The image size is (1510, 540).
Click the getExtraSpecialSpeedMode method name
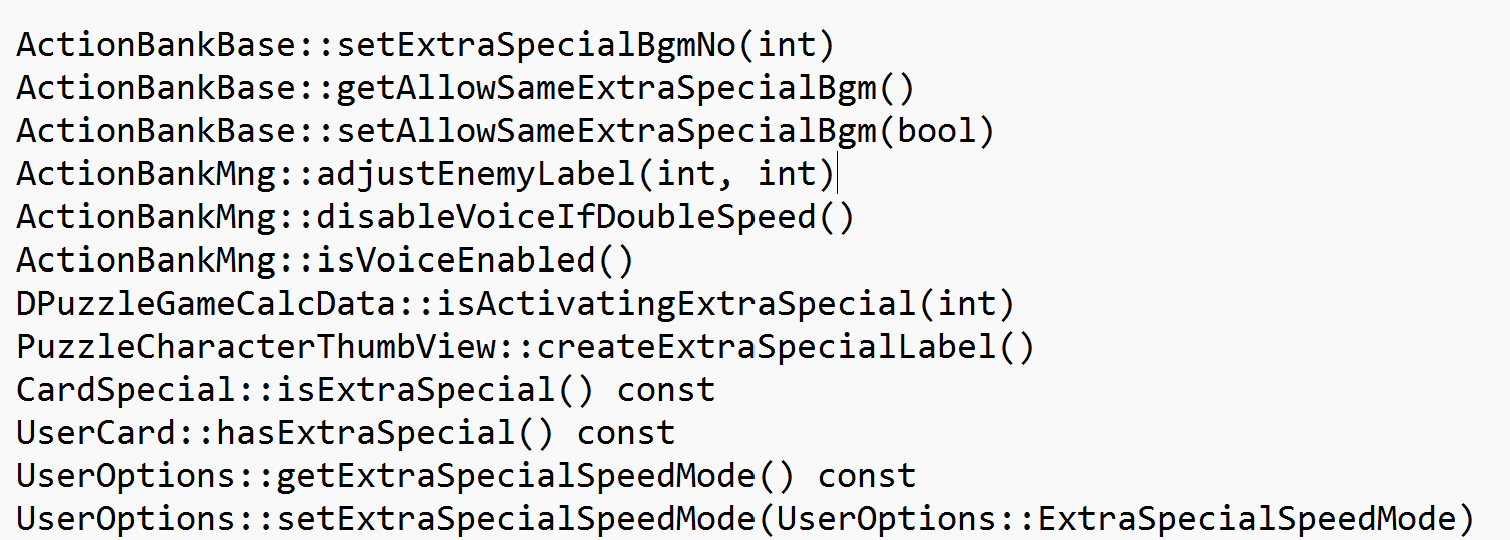click(514, 476)
